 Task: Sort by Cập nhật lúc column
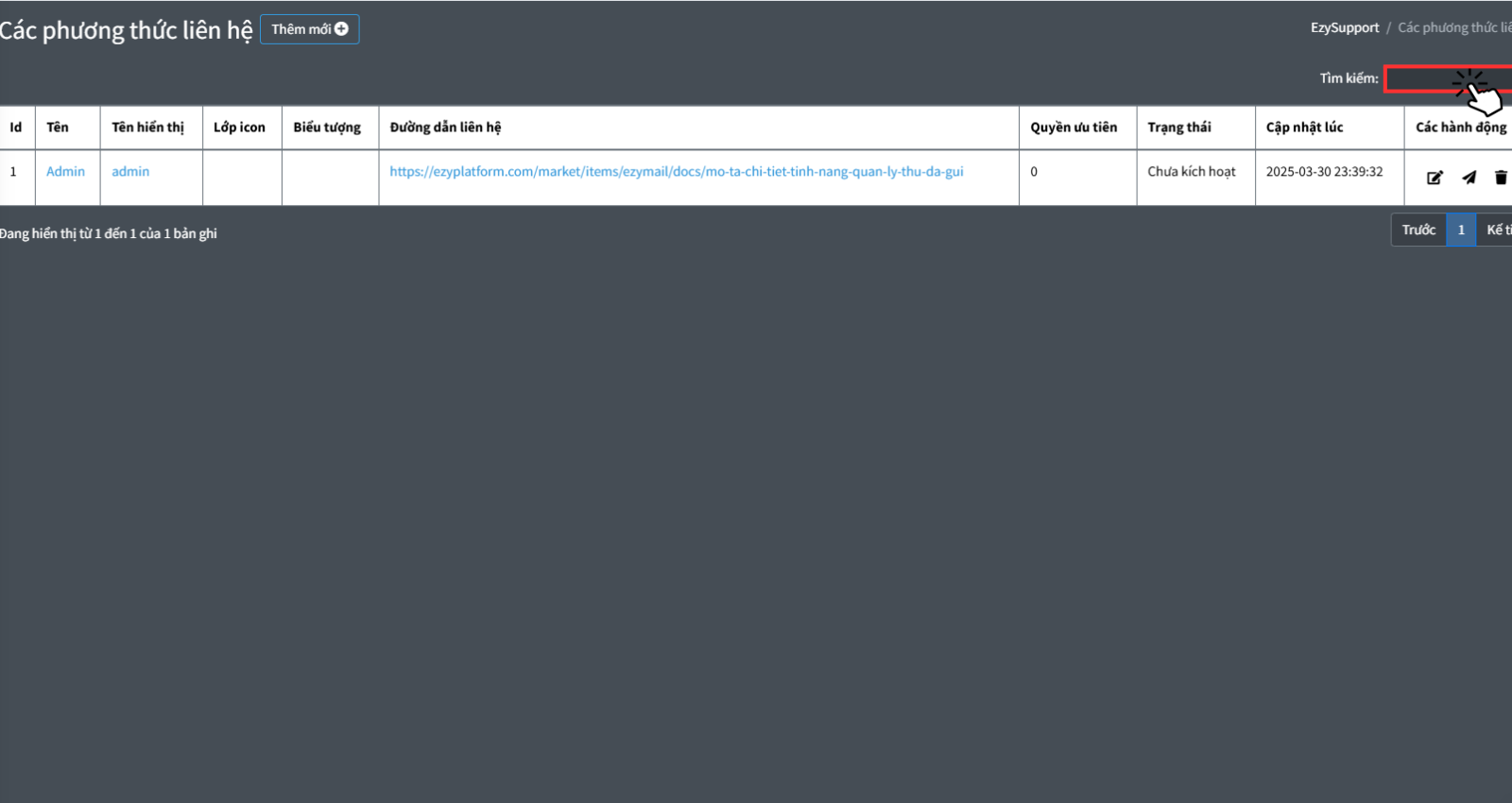pyautogui.click(x=1304, y=128)
